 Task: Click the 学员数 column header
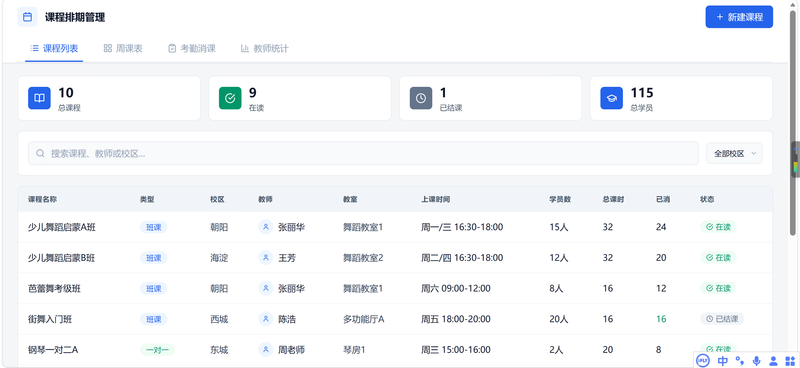coord(560,200)
